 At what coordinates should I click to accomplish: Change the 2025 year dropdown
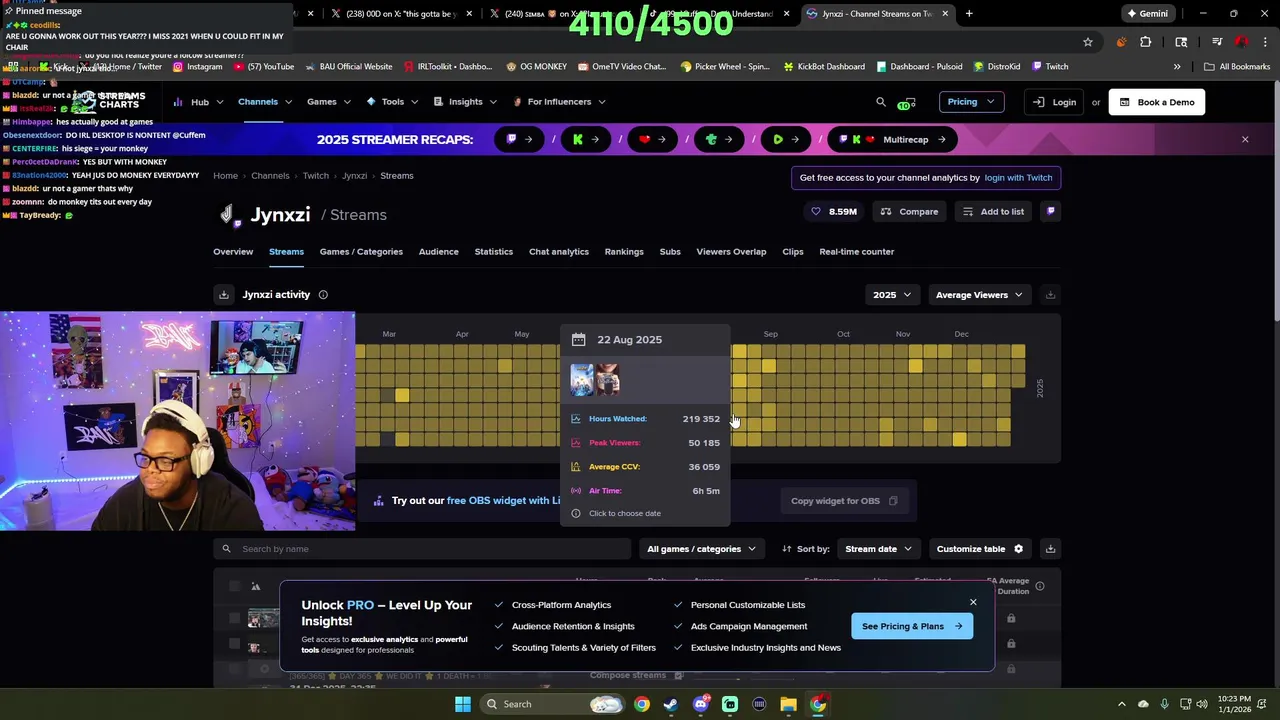click(x=892, y=295)
